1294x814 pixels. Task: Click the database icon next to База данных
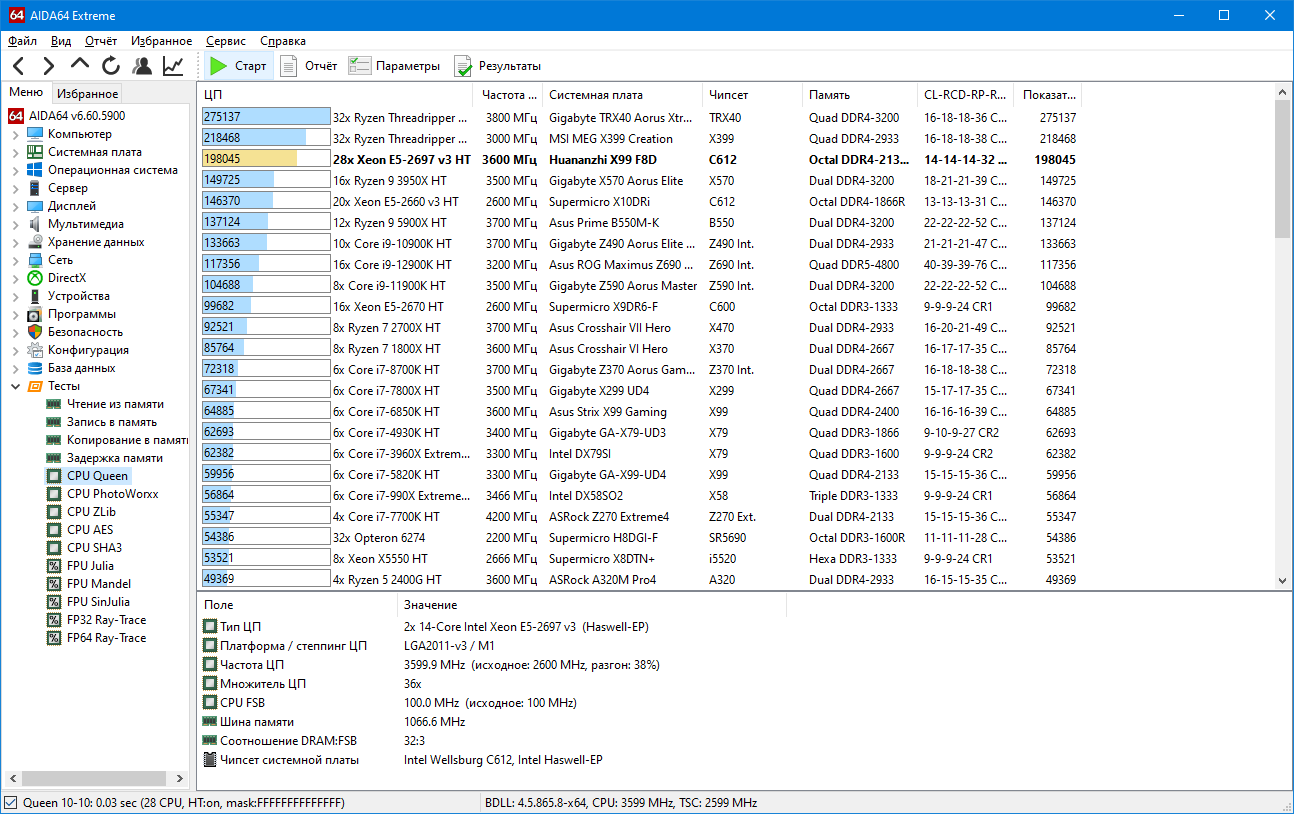pos(35,368)
